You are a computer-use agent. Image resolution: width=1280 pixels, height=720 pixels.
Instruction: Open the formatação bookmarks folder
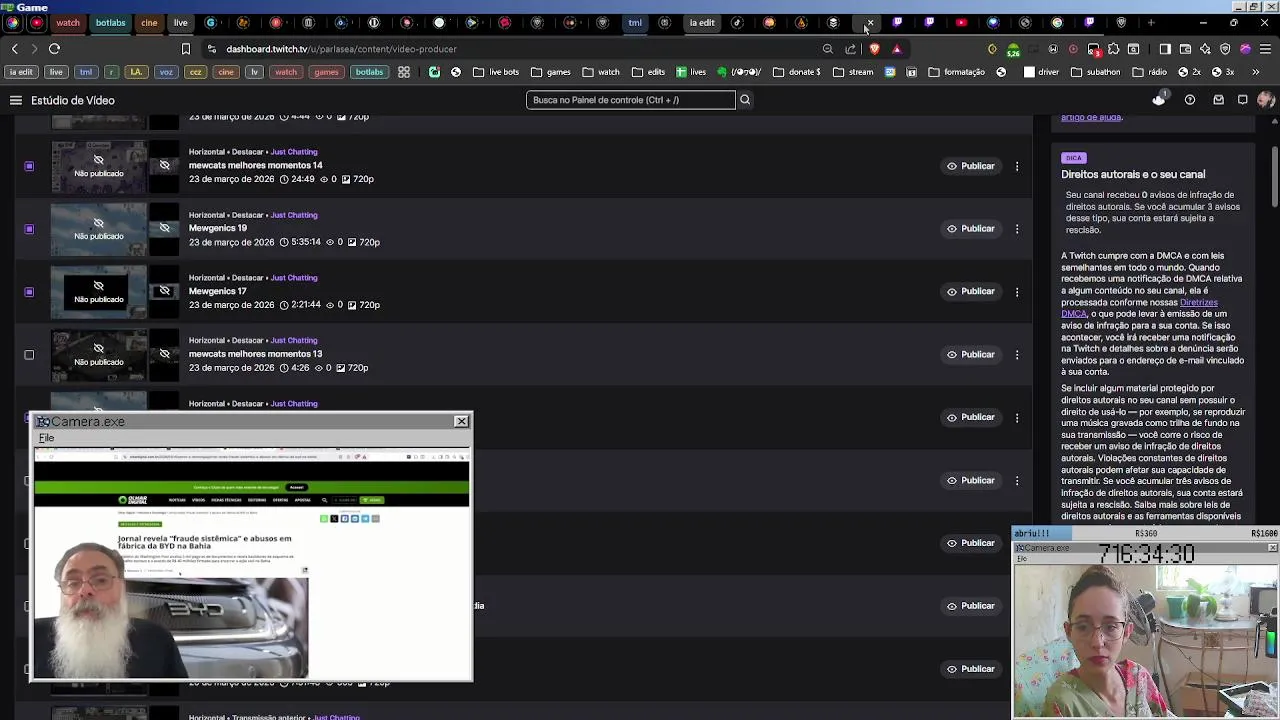coord(956,72)
